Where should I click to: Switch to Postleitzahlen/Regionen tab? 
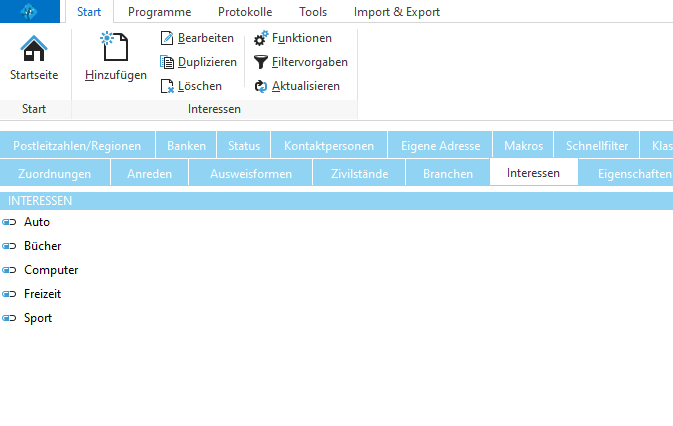tap(77, 145)
